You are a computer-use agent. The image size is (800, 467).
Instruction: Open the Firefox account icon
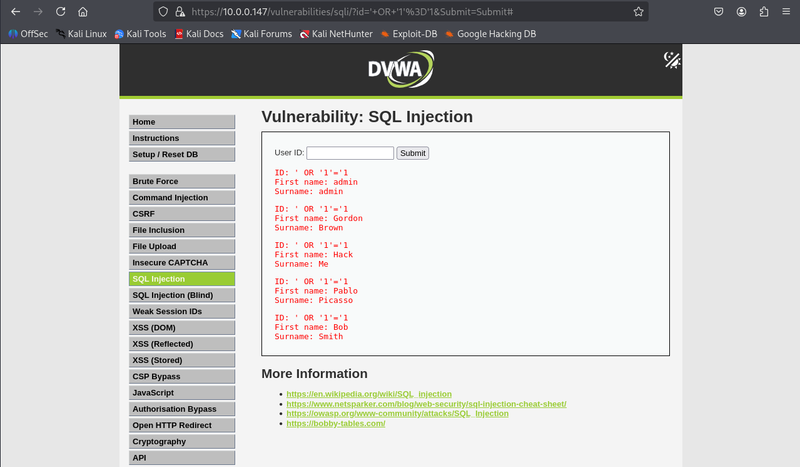click(741, 11)
